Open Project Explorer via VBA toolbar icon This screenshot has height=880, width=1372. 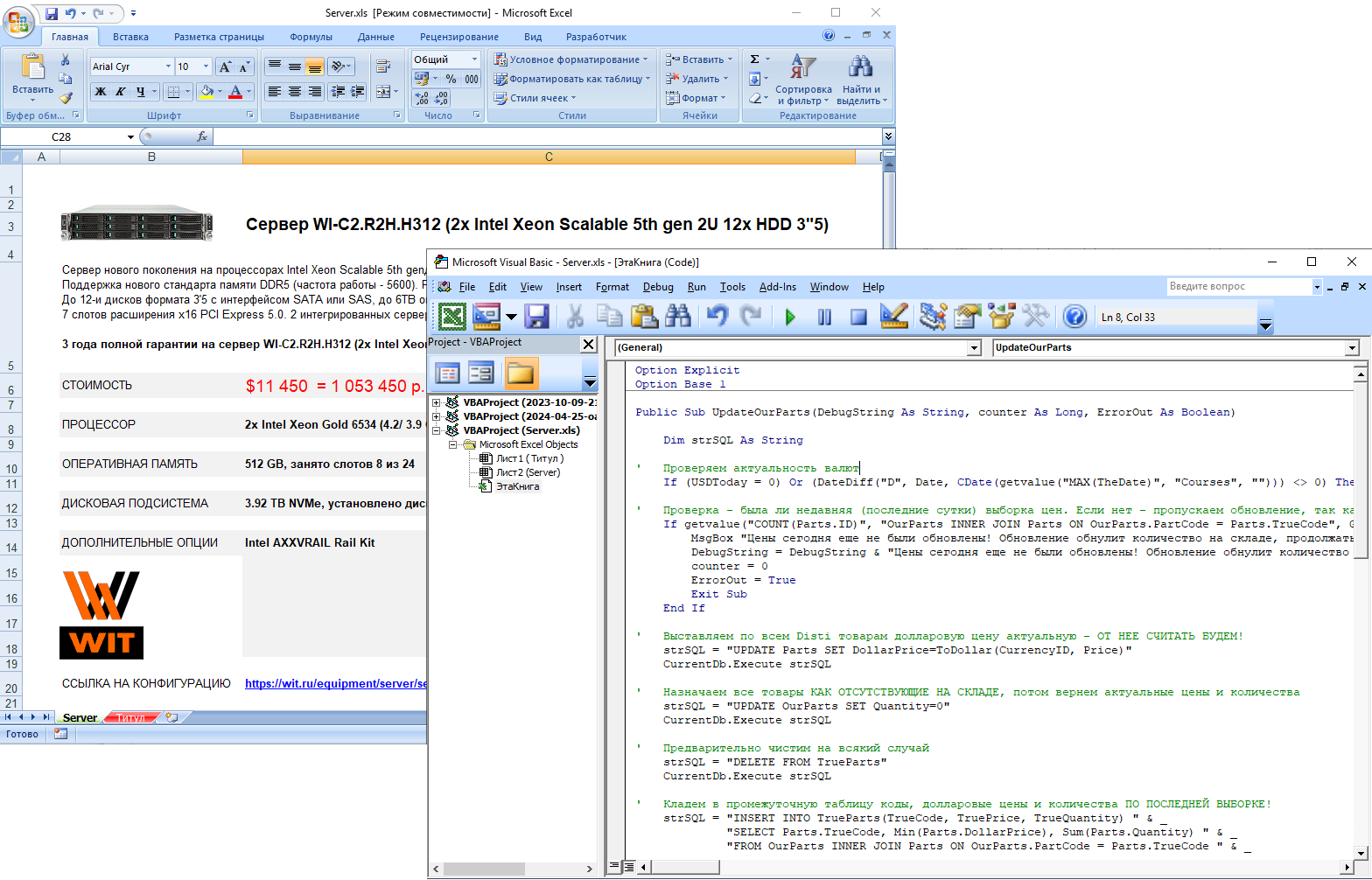click(933, 316)
